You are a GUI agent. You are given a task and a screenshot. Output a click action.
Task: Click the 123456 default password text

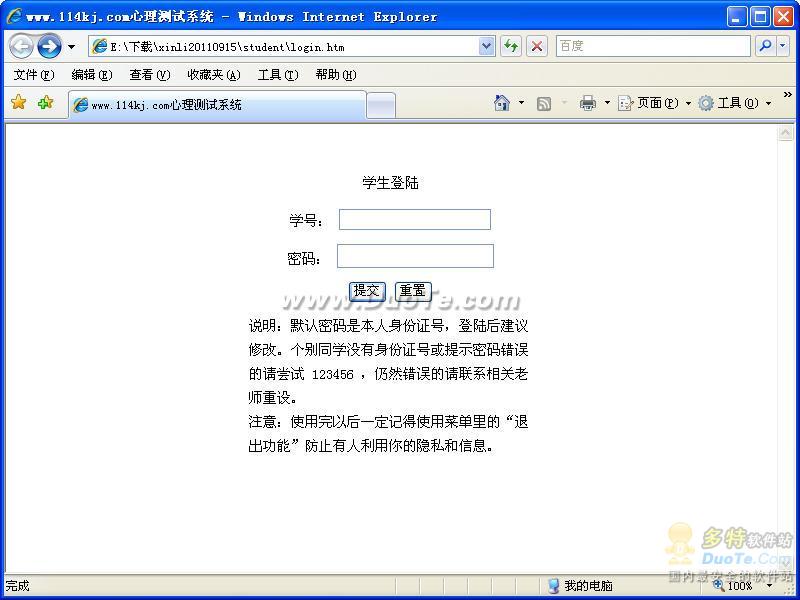click(333, 374)
